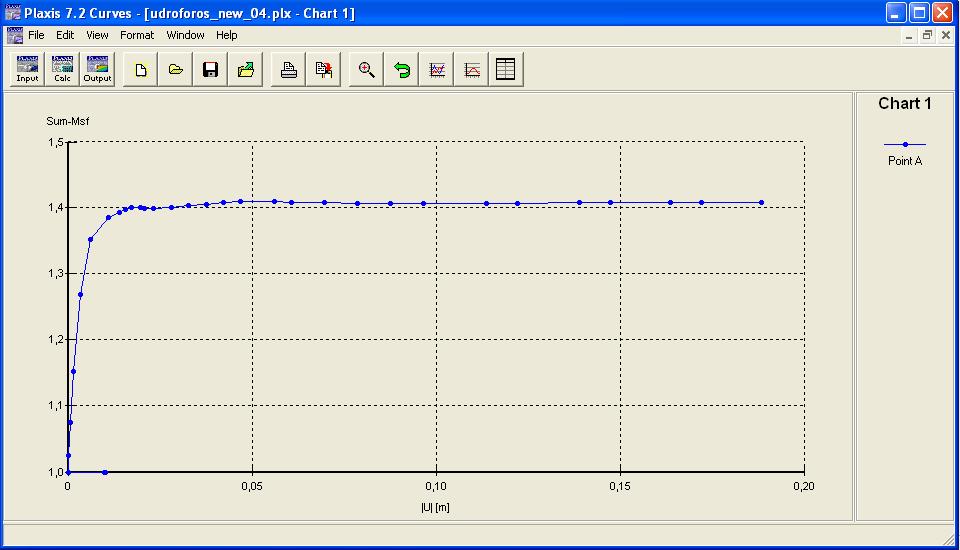The height and width of the screenshot is (550, 960).
Task: Click the green undo zoom arrow
Action: click(x=402, y=69)
